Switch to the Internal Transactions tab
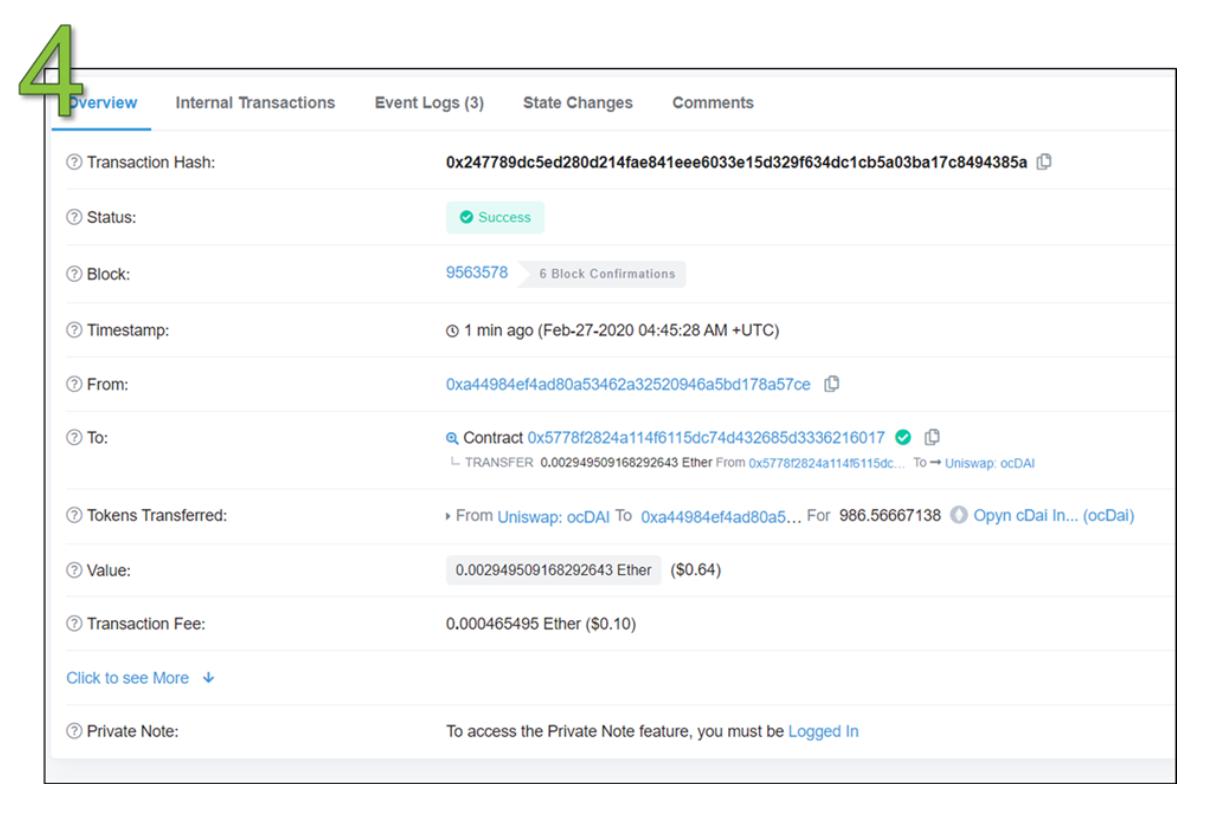 [255, 103]
